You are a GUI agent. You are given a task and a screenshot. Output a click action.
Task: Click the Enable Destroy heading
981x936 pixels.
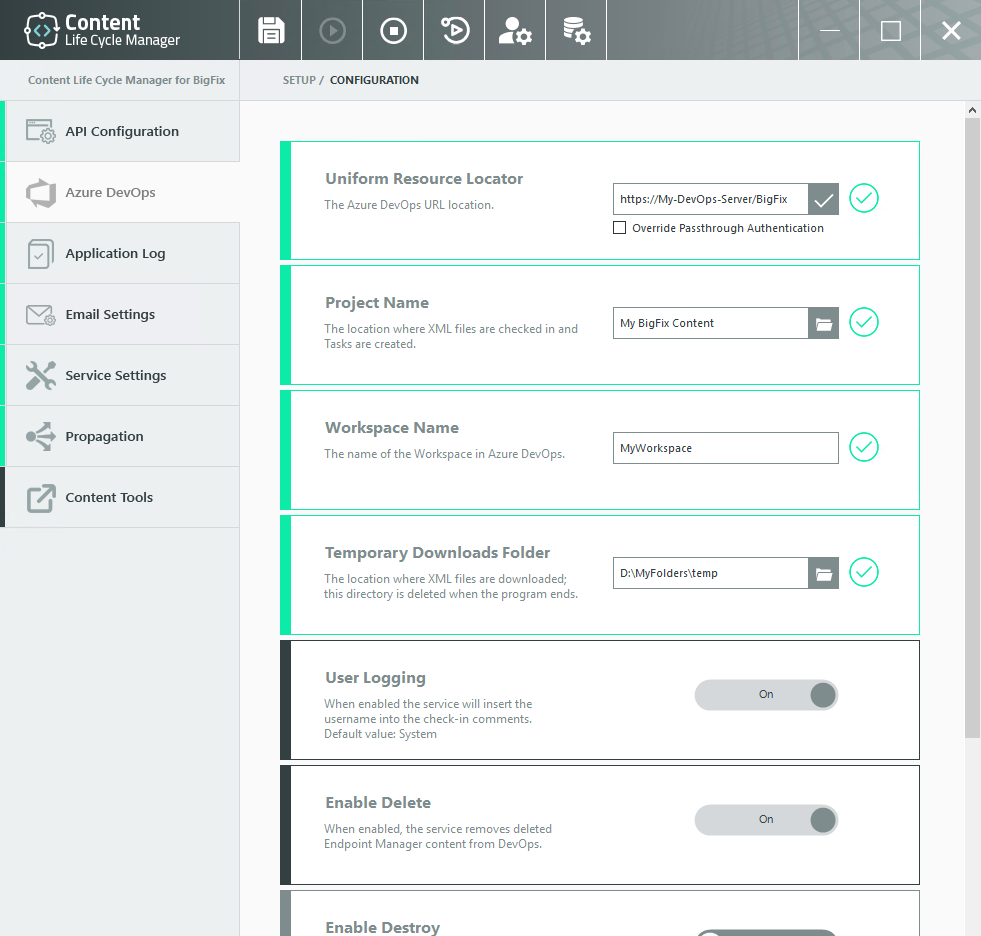click(x=383, y=927)
